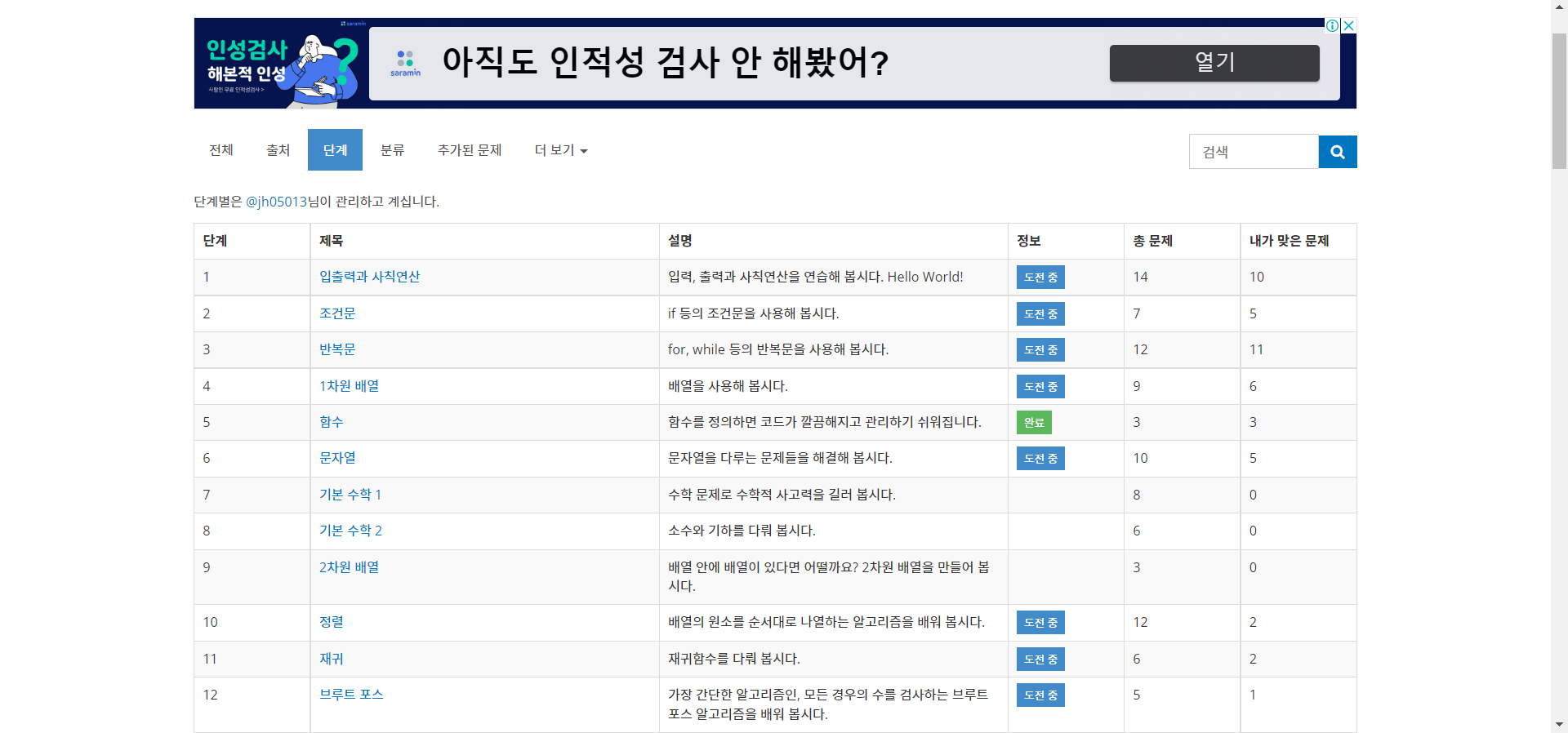Click the 도전 중 badge in 재귀 row
The width and height of the screenshot is (1568, 733).
[x=1040, y=660]
